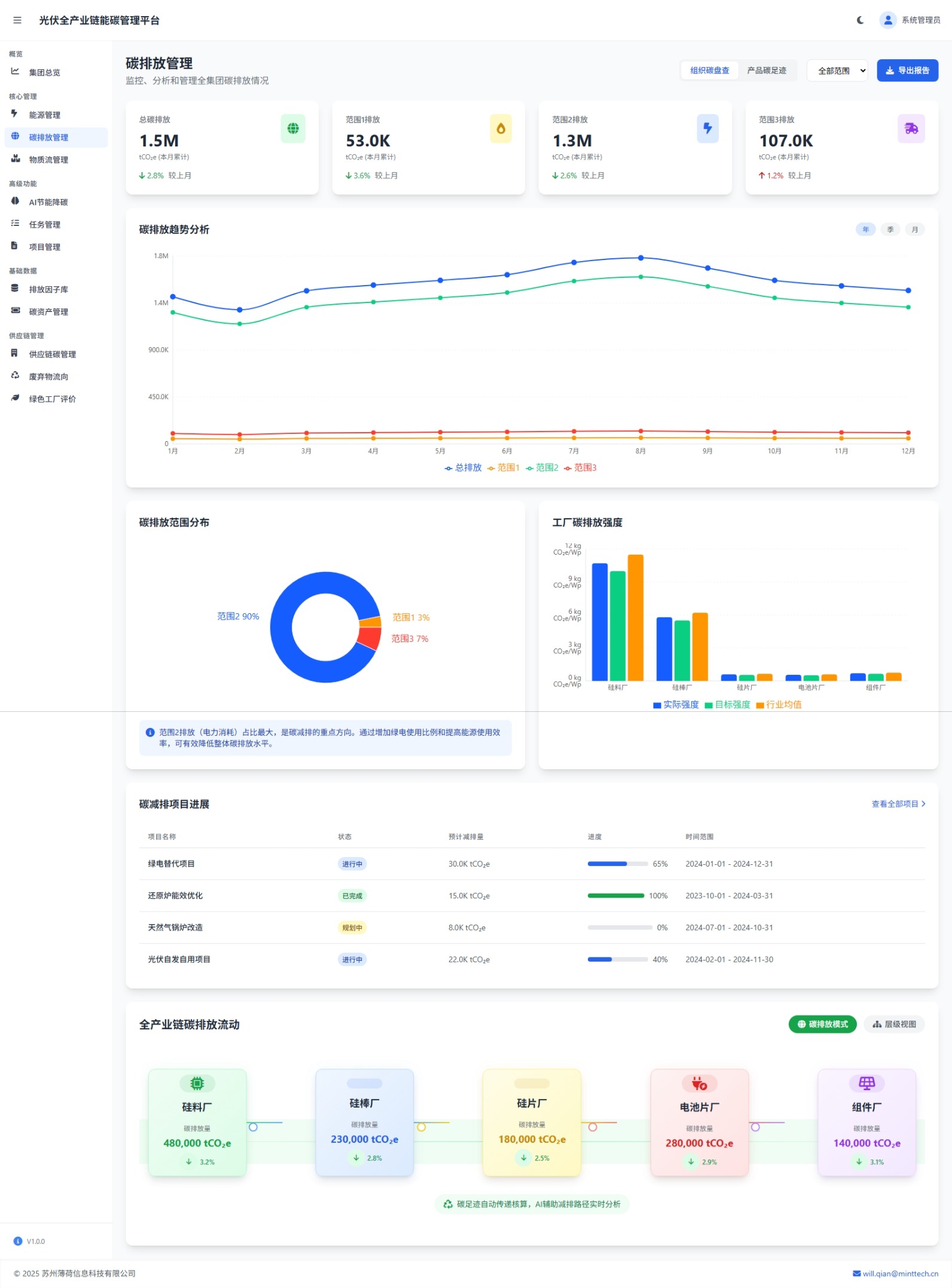952x1288 pixels.
Task: Click the 绿电替代项目 progress bar
Action: click(617, 864)
